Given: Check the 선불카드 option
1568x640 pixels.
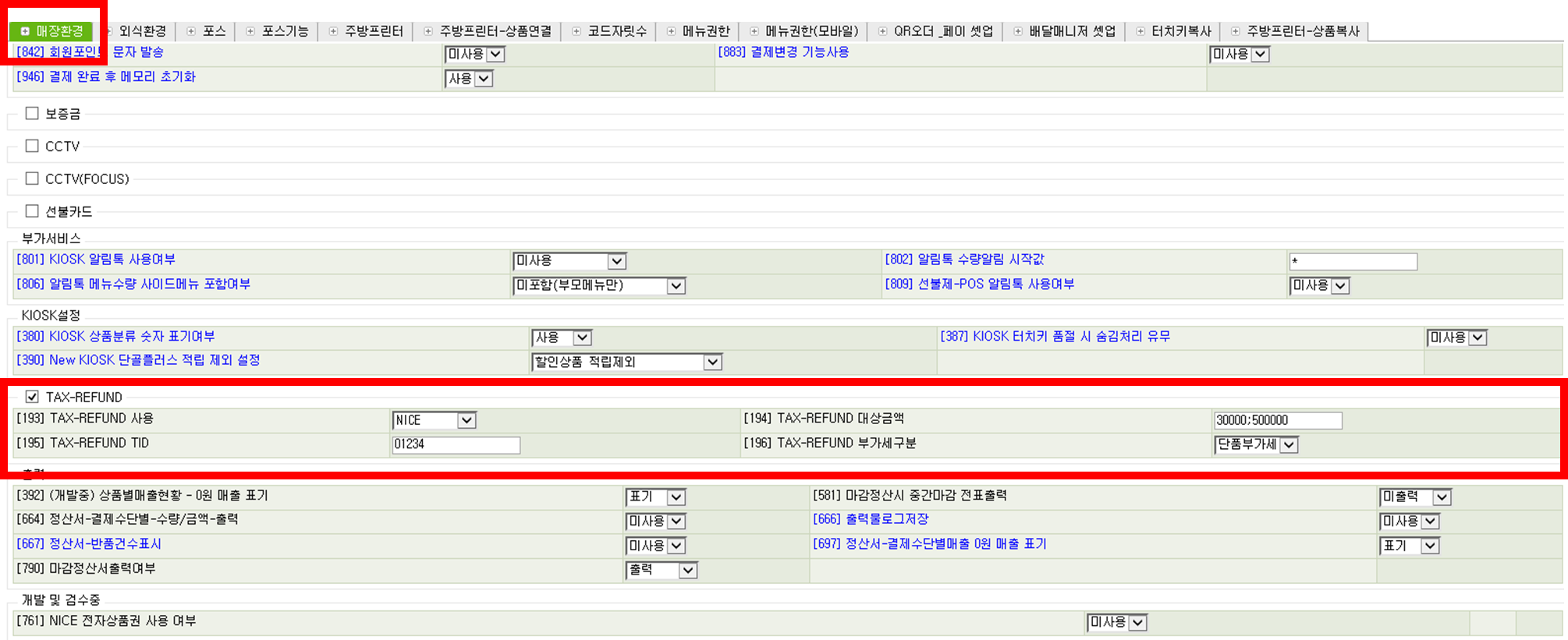Looking at the screenshot, I should click(x=32, y=211).
